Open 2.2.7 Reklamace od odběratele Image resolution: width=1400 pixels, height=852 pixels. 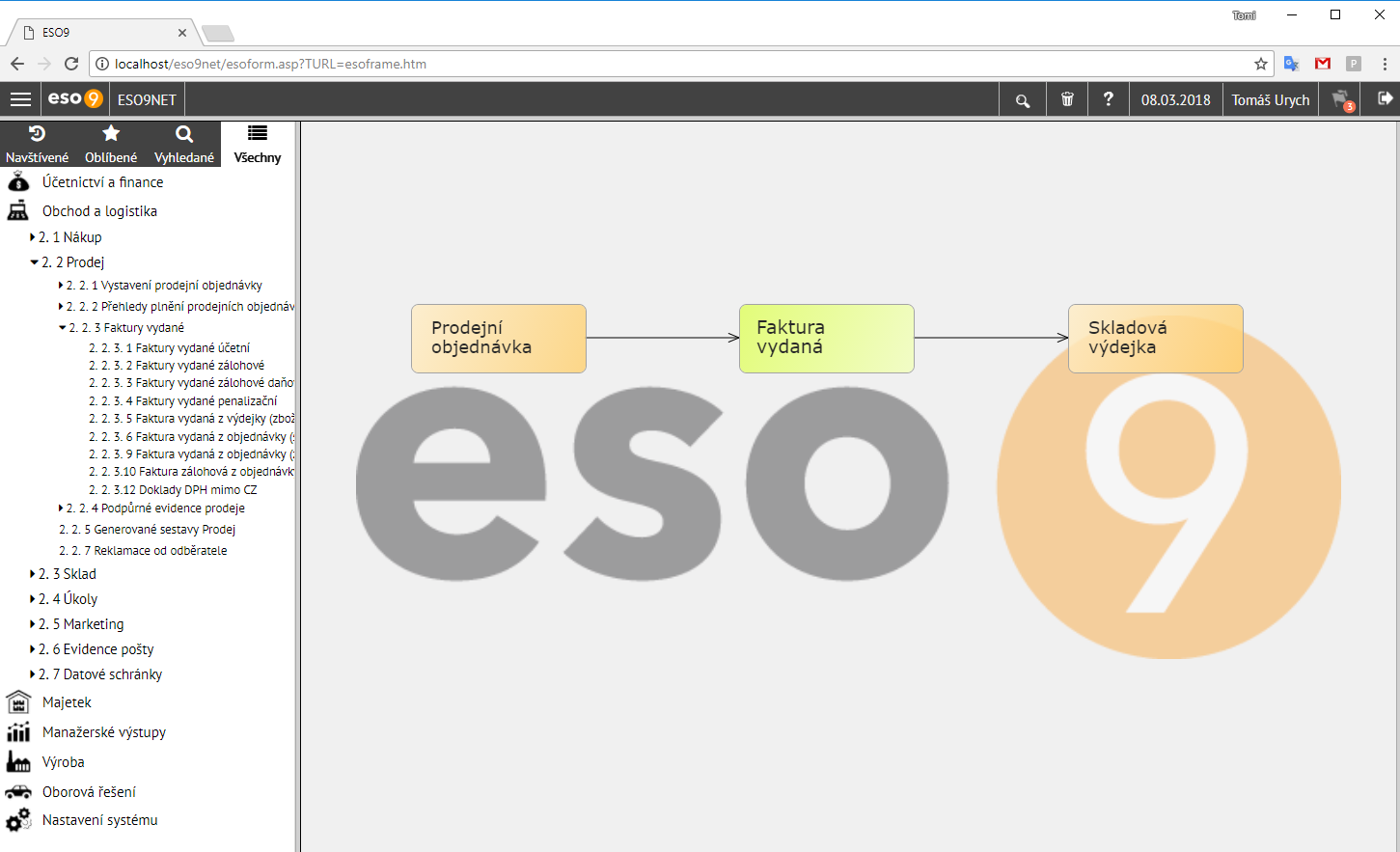point(143,551)
